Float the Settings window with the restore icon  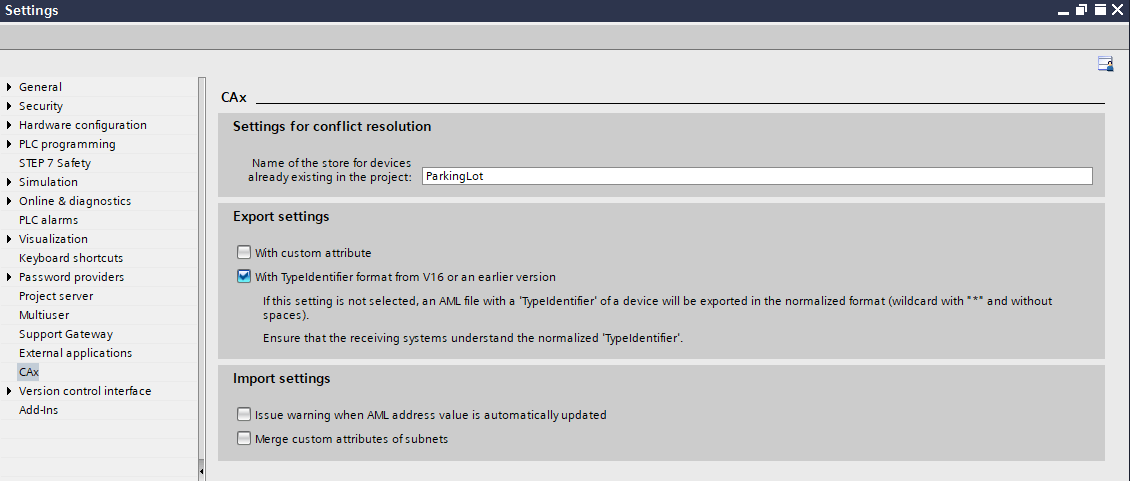(x=1081, y=10)
